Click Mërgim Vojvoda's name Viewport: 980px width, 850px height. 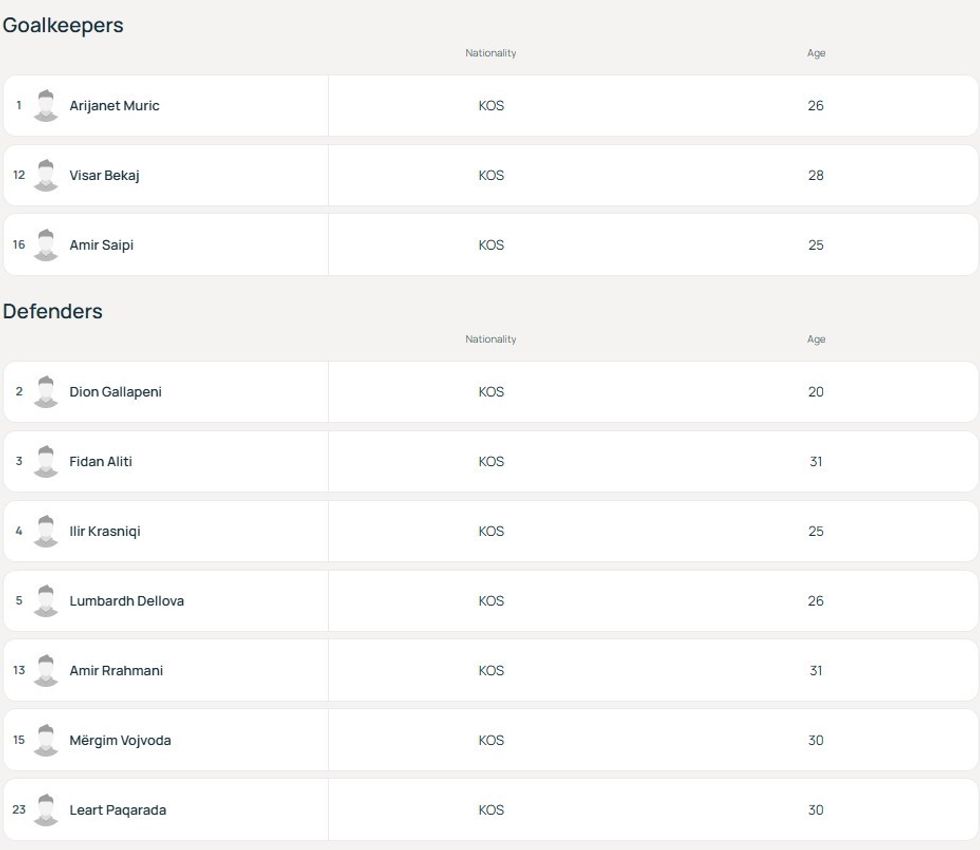click(120, 741)
